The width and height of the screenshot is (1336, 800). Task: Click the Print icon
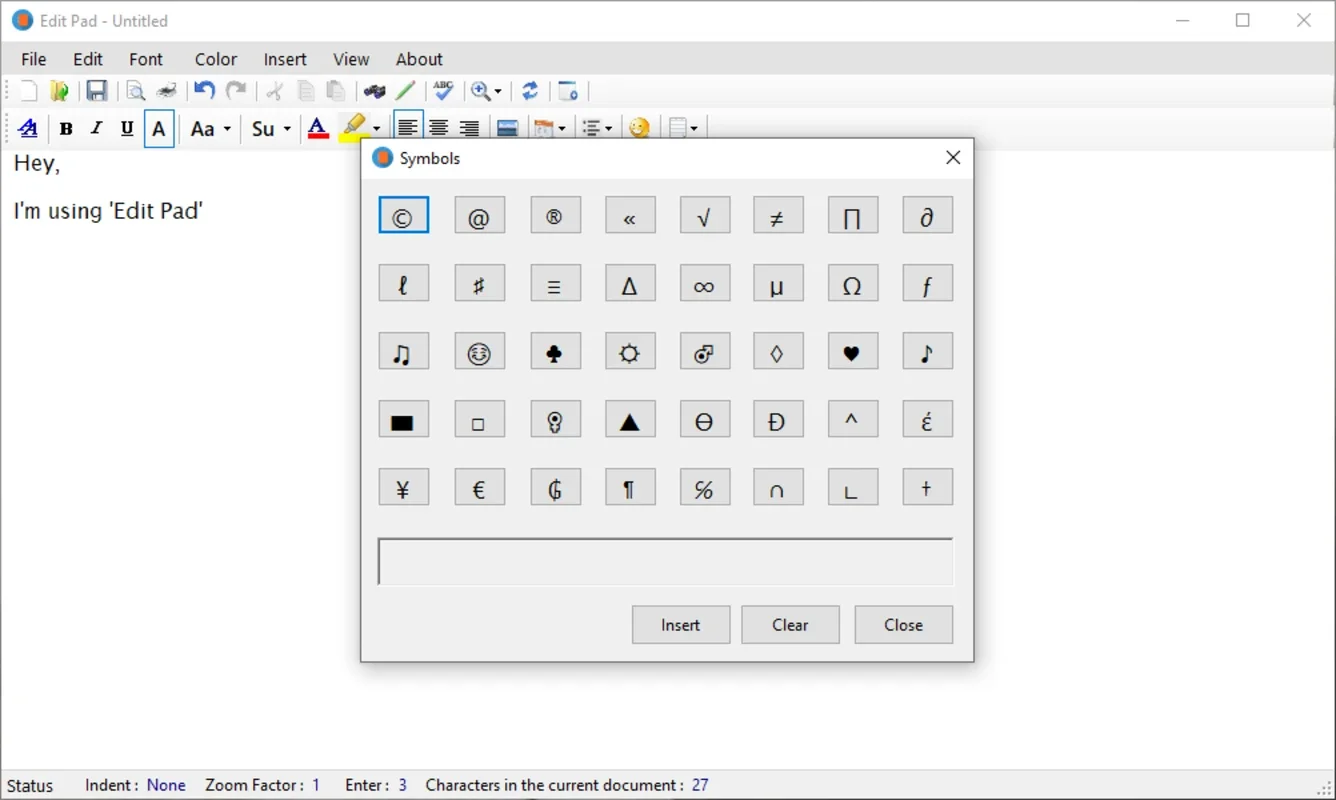click(x=166, y=91)
